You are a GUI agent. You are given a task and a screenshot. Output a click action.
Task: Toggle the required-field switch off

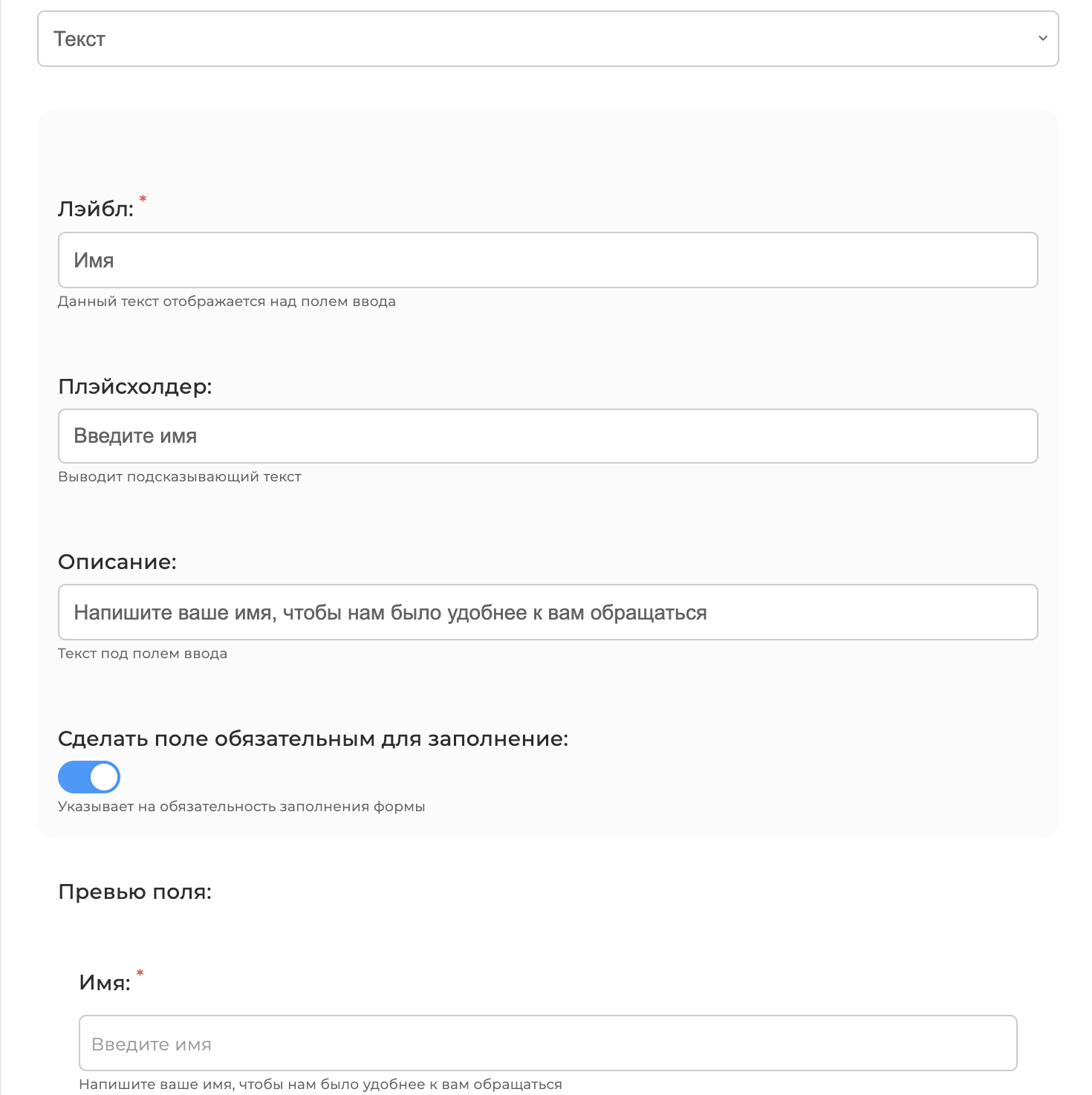(89, 777)
